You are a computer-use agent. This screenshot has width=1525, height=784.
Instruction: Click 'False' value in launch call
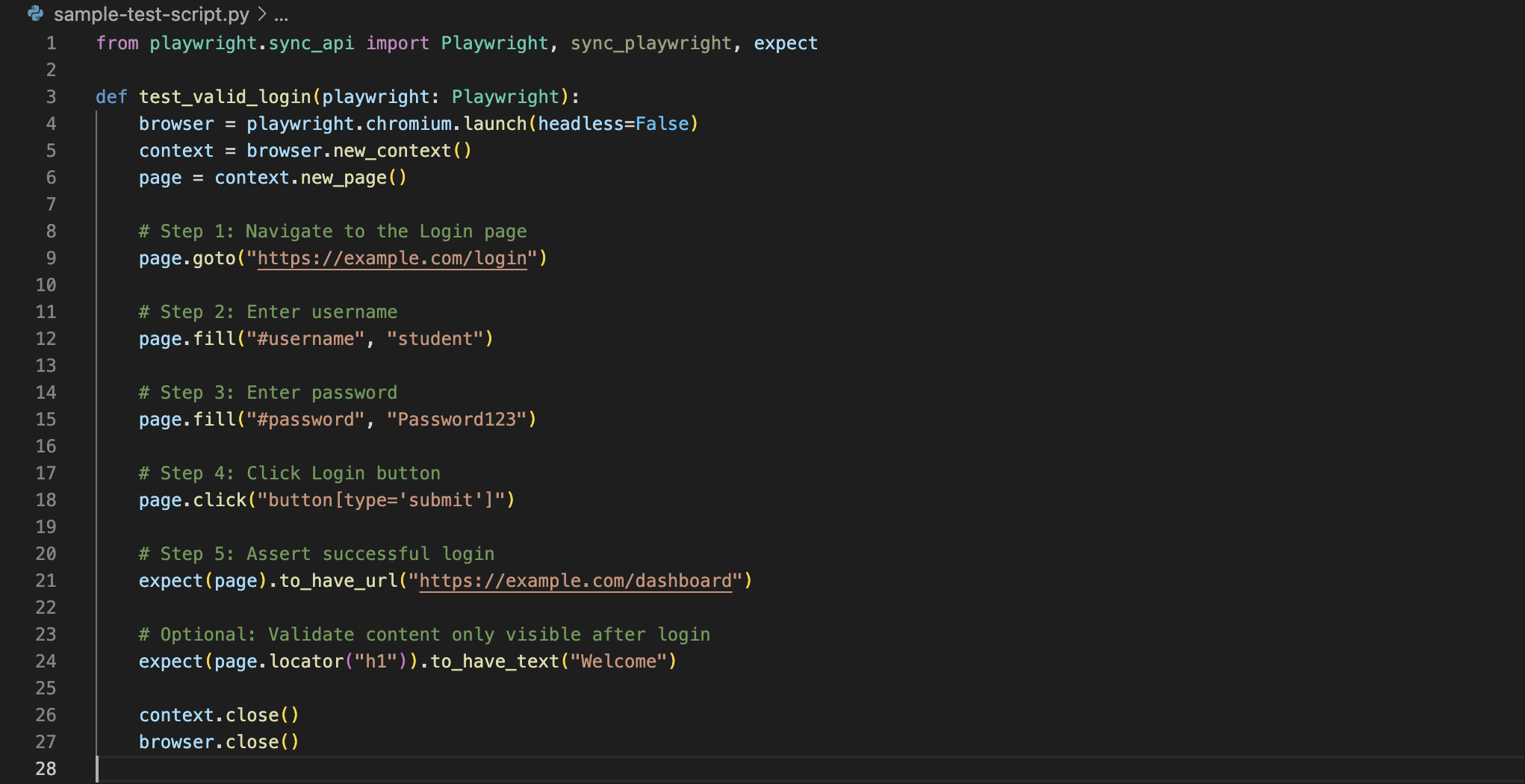(662, 124)
